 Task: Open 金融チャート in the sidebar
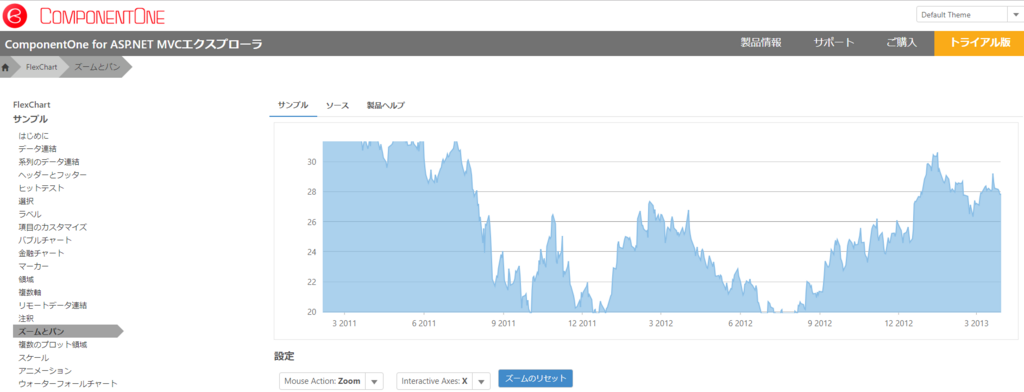point(41,253)
